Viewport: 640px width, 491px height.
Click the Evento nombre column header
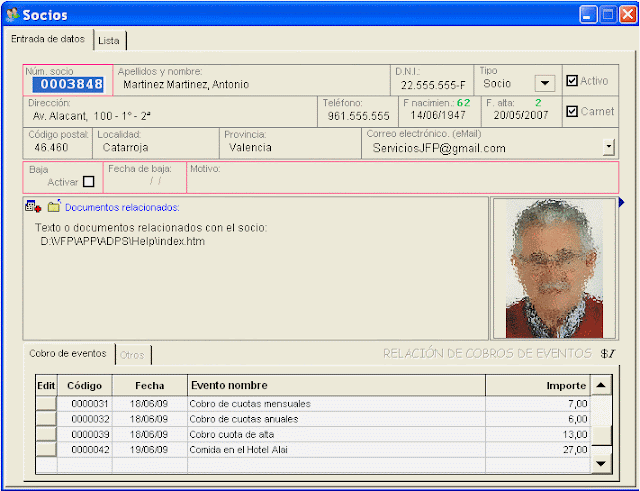tap(336, 385)
